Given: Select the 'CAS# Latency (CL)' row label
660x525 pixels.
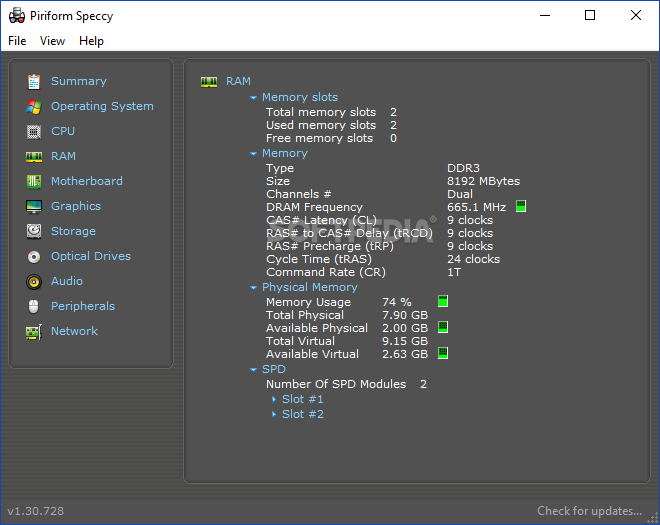Looking at the screenshot, I should pyautogui.click(x=321, y=221).
